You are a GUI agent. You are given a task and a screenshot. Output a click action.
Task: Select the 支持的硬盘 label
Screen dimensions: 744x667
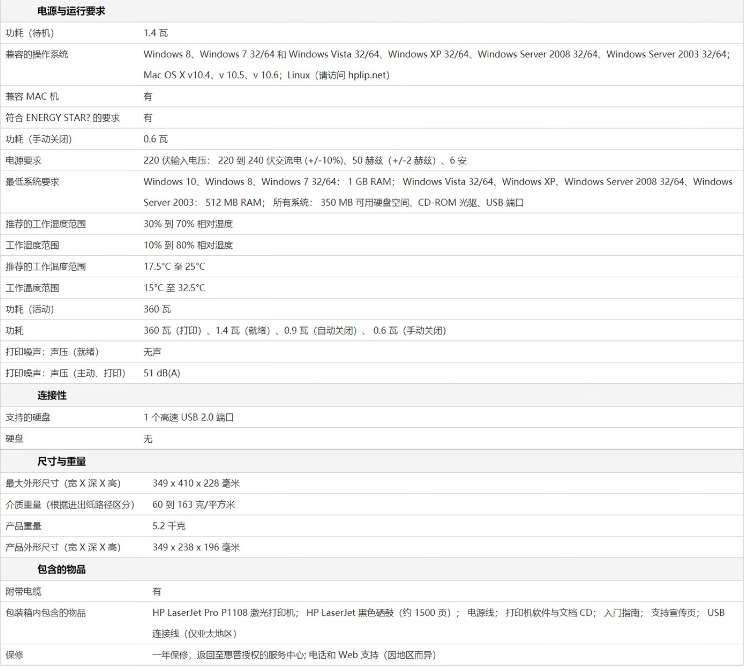(28, 417)
